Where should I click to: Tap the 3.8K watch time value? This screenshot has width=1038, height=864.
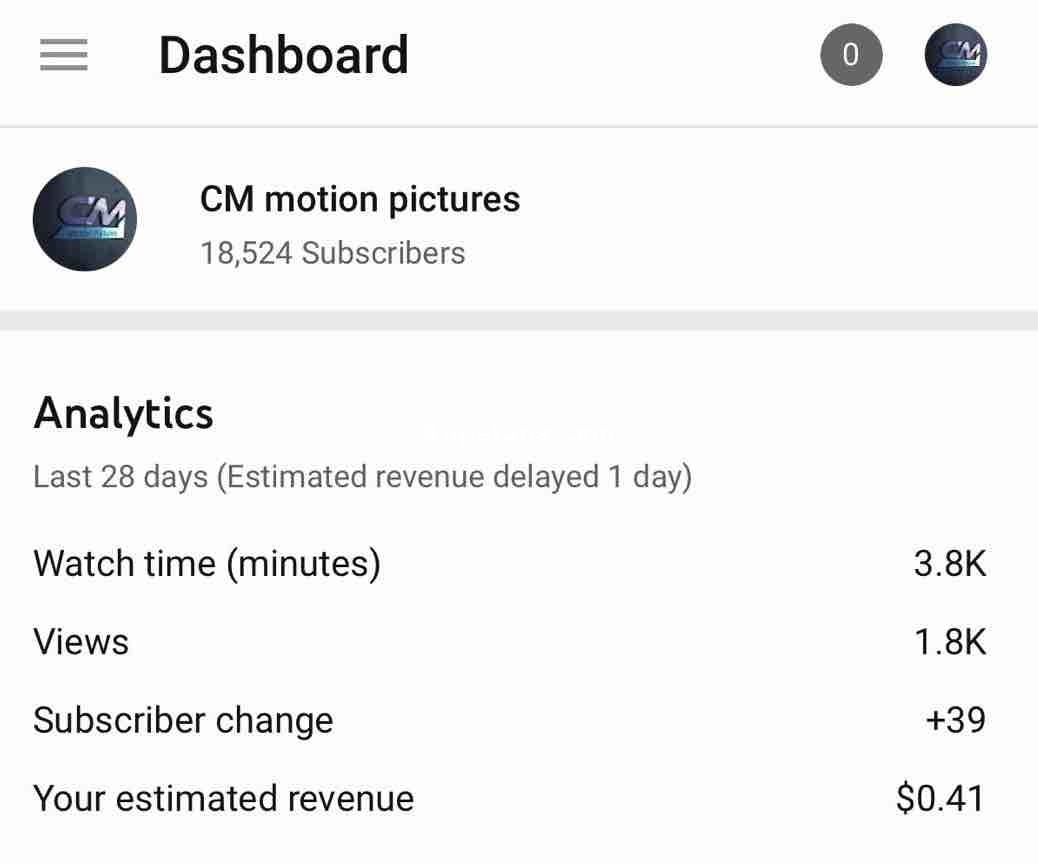click(949, 563)
